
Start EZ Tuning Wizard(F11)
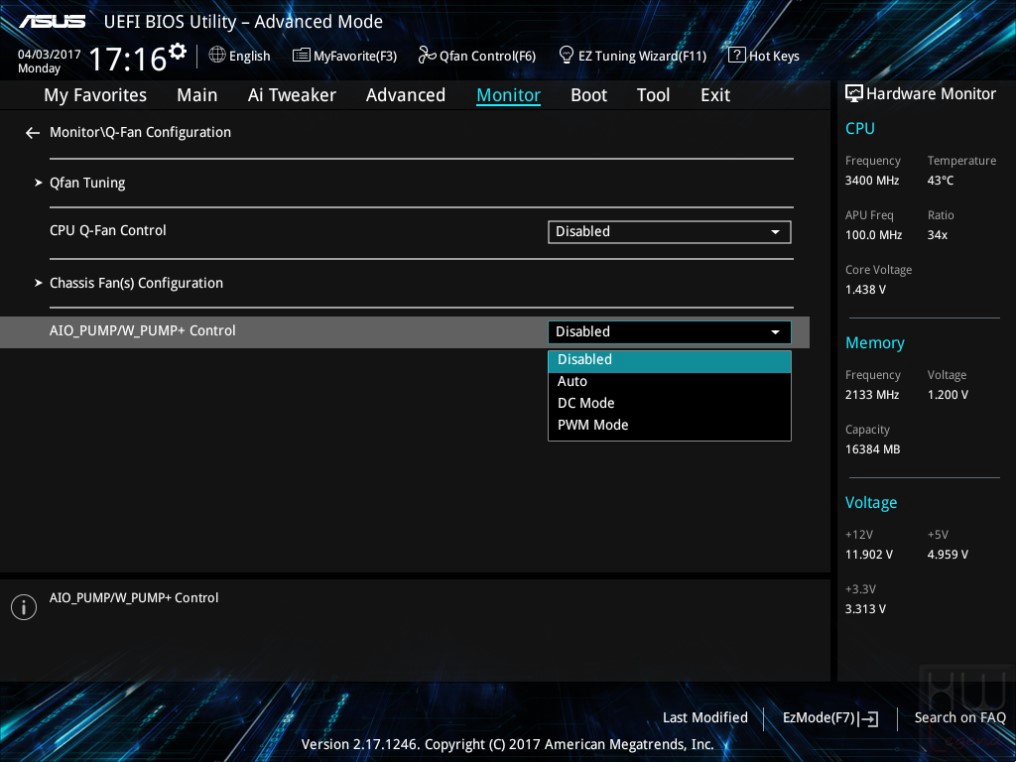click(632, 56)
